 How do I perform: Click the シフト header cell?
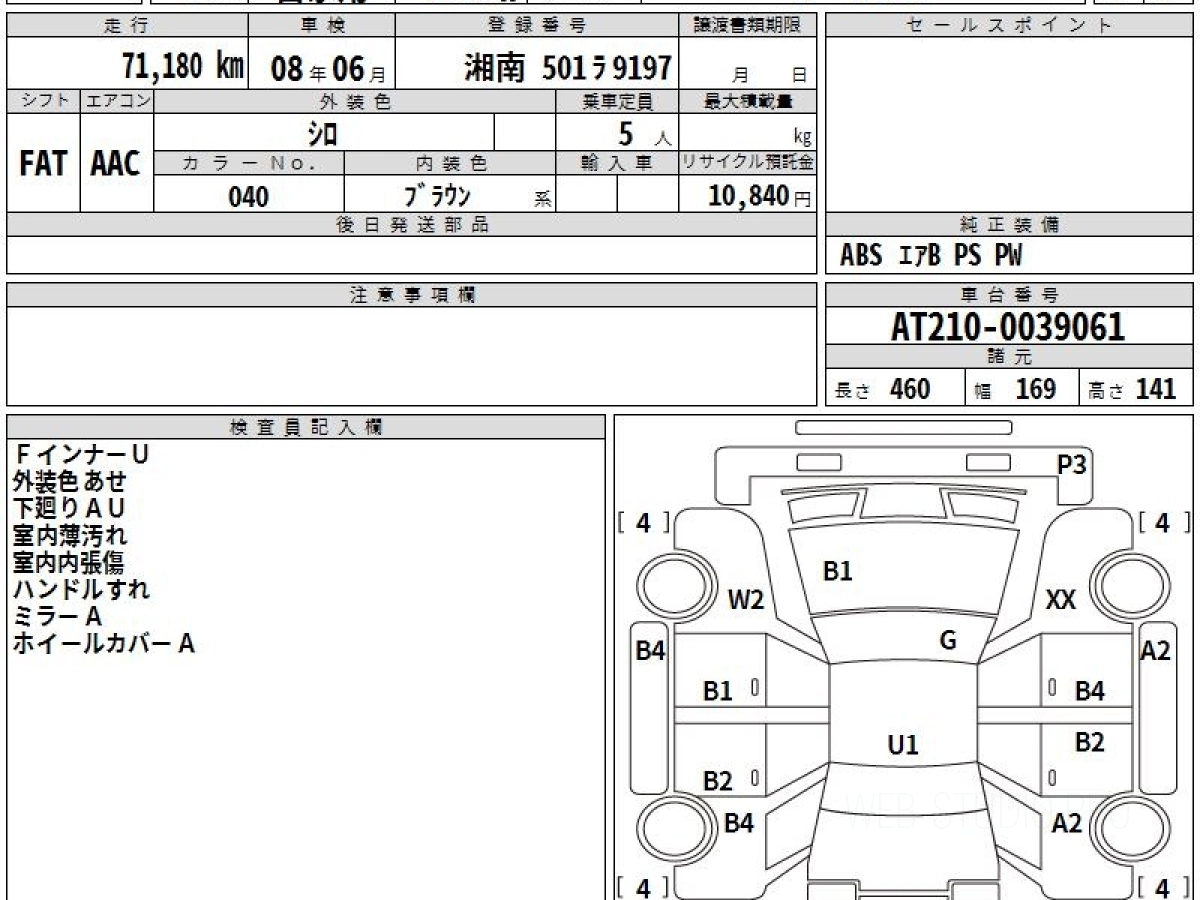pyautogui.click(x=43, y=101)
